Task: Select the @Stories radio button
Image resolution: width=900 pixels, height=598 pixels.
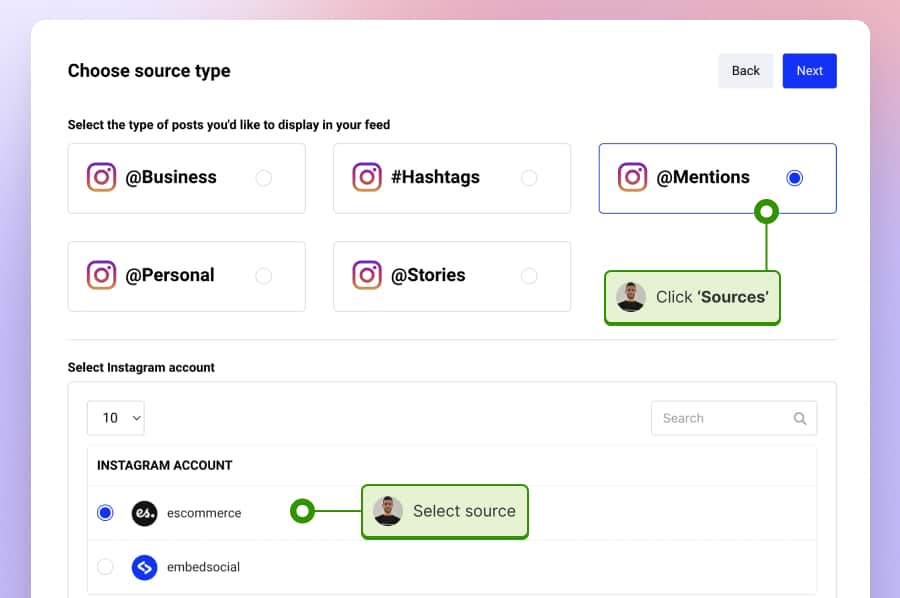Action: 529,276
